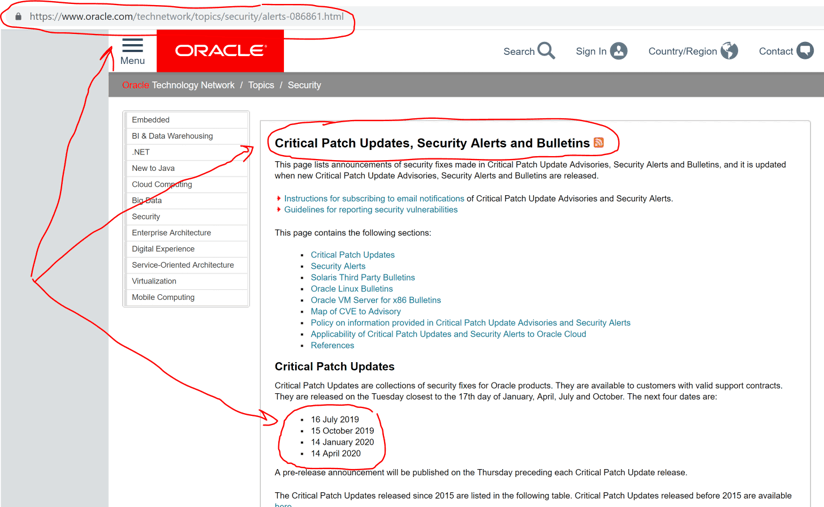
Task: Click the Search magnifier icon
Action: (547, 51)
